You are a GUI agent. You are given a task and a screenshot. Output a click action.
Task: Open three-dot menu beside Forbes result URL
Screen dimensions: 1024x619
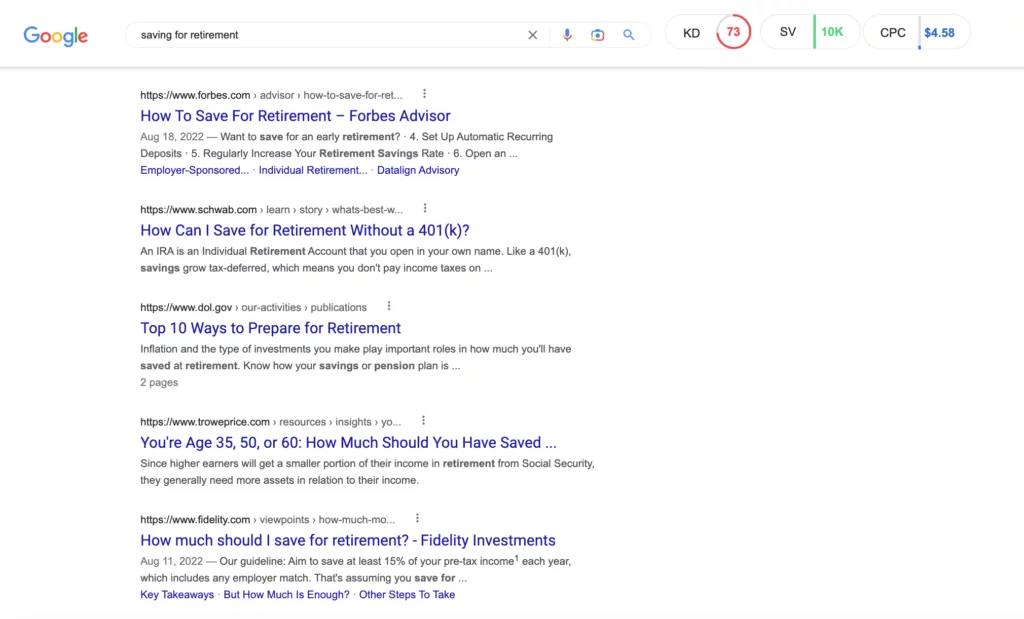click(424, 94)
